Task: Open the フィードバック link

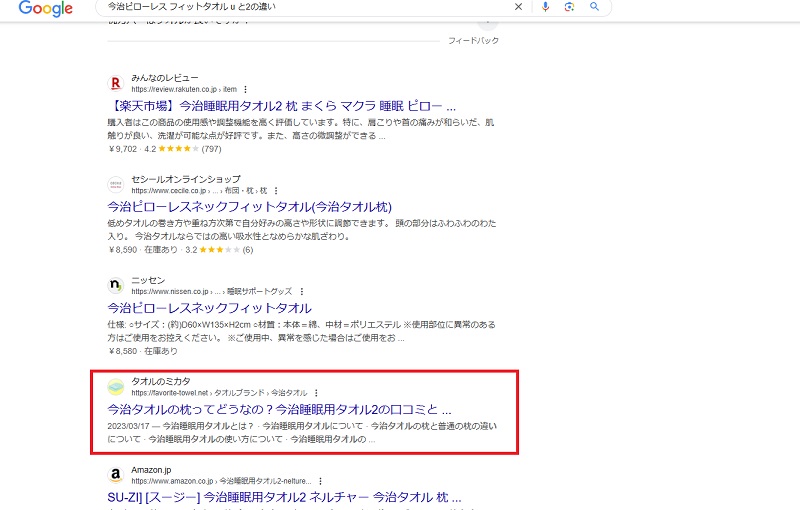Action: point(473,40)
